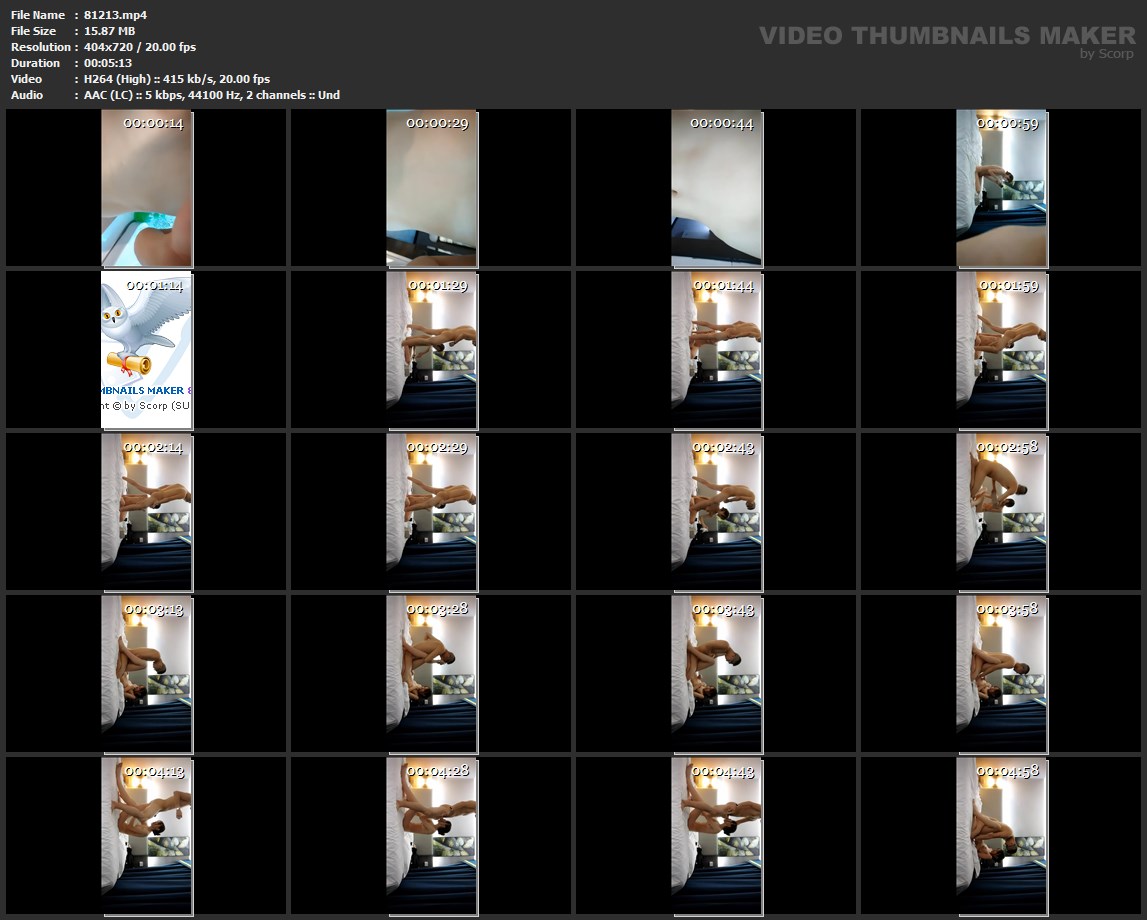
Task: Open the owl logo frame at 00:01:14
Action: pyautogui.click(x=146, y=350)
